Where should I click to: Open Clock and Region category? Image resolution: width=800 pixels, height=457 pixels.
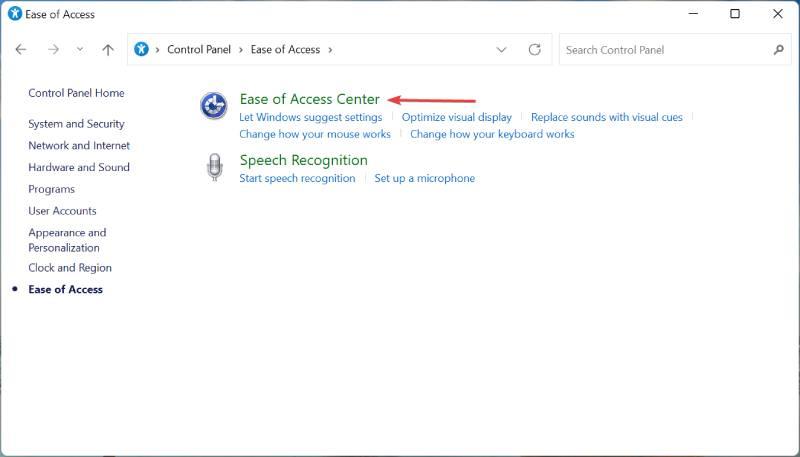tap(70, 268)
